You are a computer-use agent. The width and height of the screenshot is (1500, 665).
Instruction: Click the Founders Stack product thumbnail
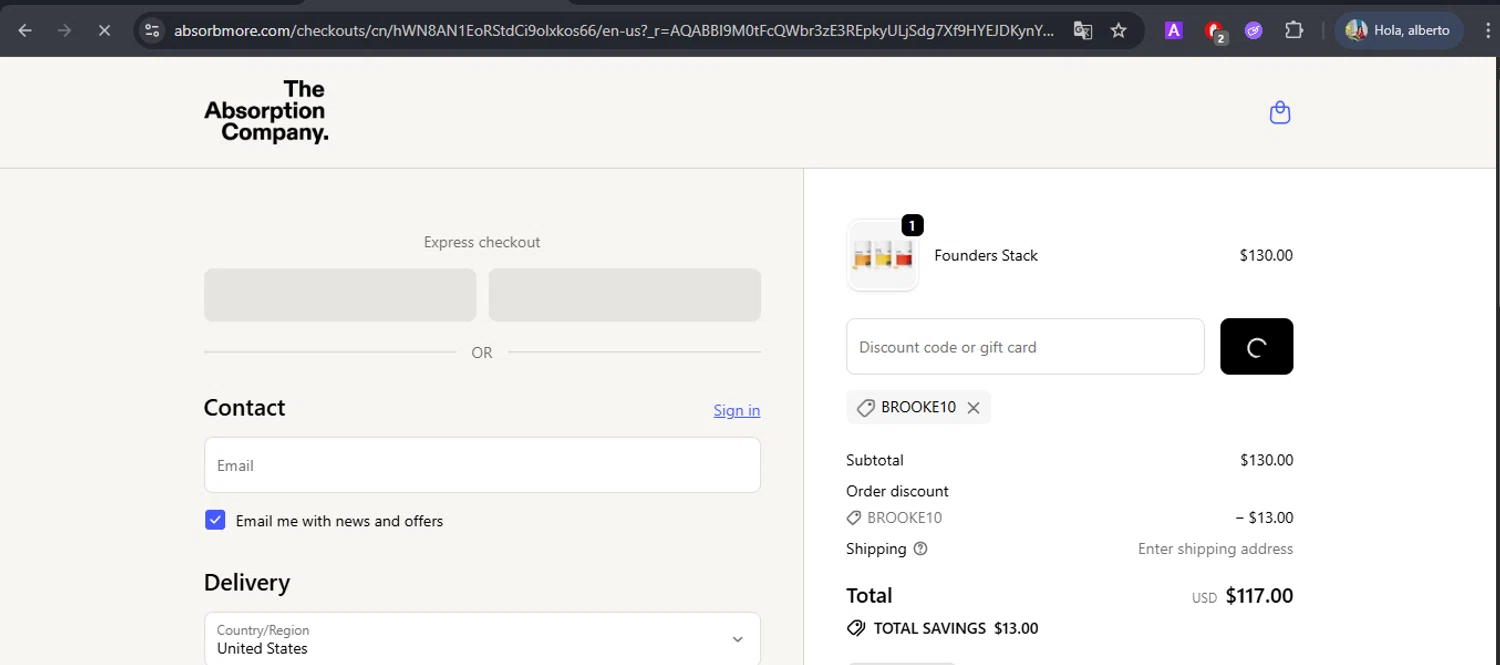[883, 255]
